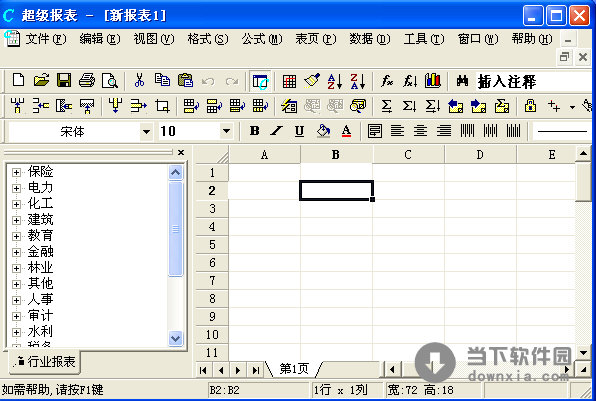The height and width of the screenshot is (401, 596).
Task: Open the 文件(F) menu
Action: pos(46,39)
